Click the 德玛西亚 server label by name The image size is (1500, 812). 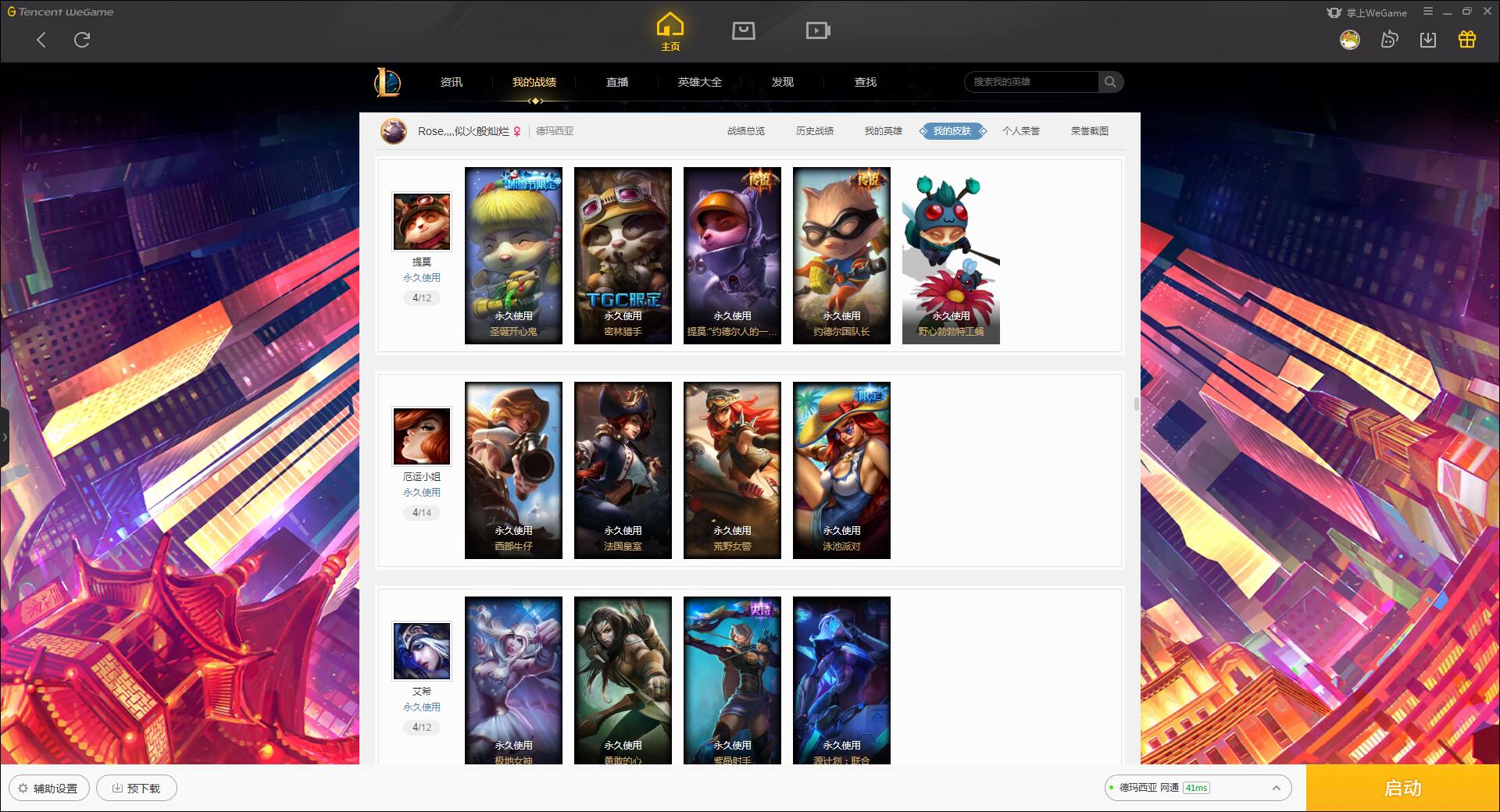[x=555, y=131]
